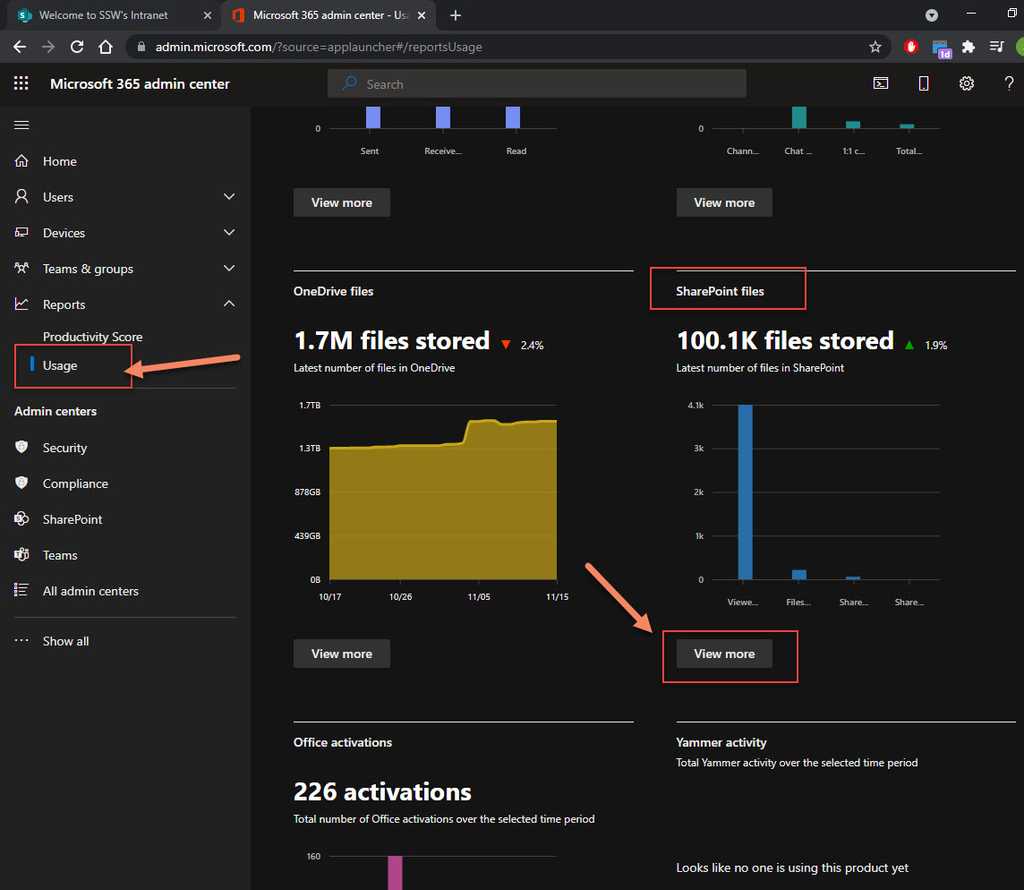Click the app launcher grid icon
Image resolution: width=1024 pixels, height=890 pixels.
click(20, 83)
